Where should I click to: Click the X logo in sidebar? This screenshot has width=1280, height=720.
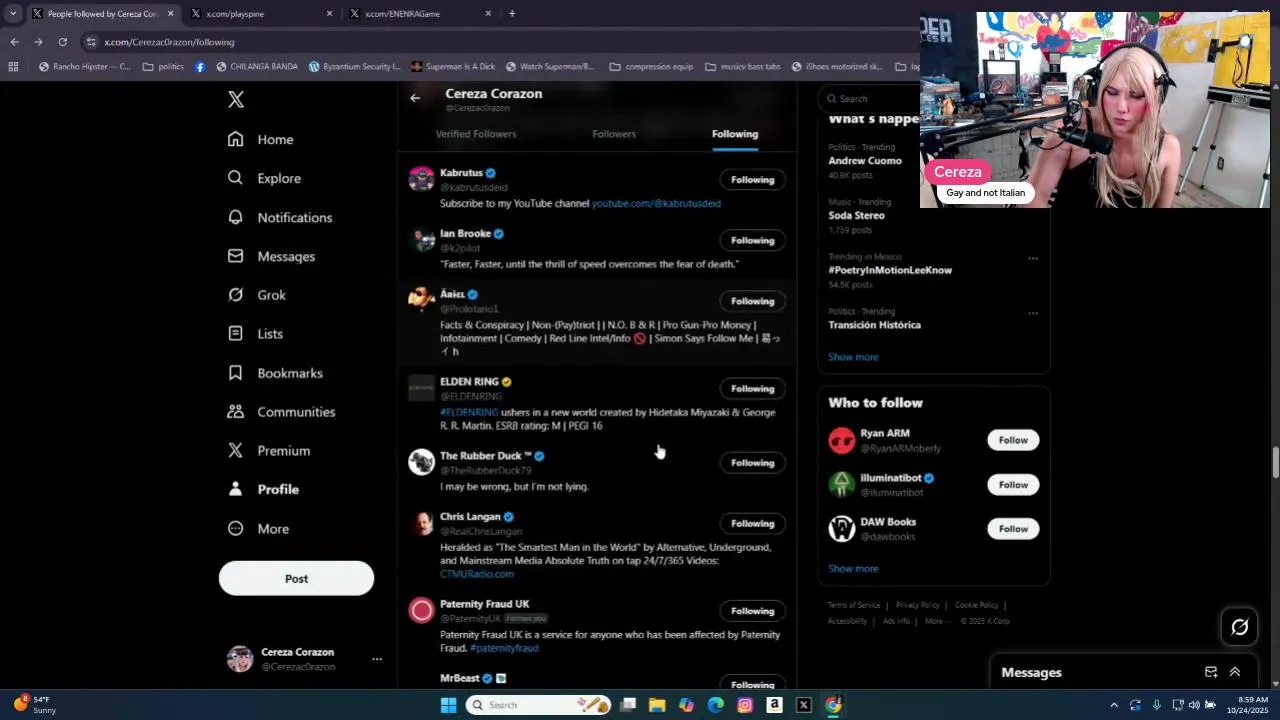[x=236, y=99]
